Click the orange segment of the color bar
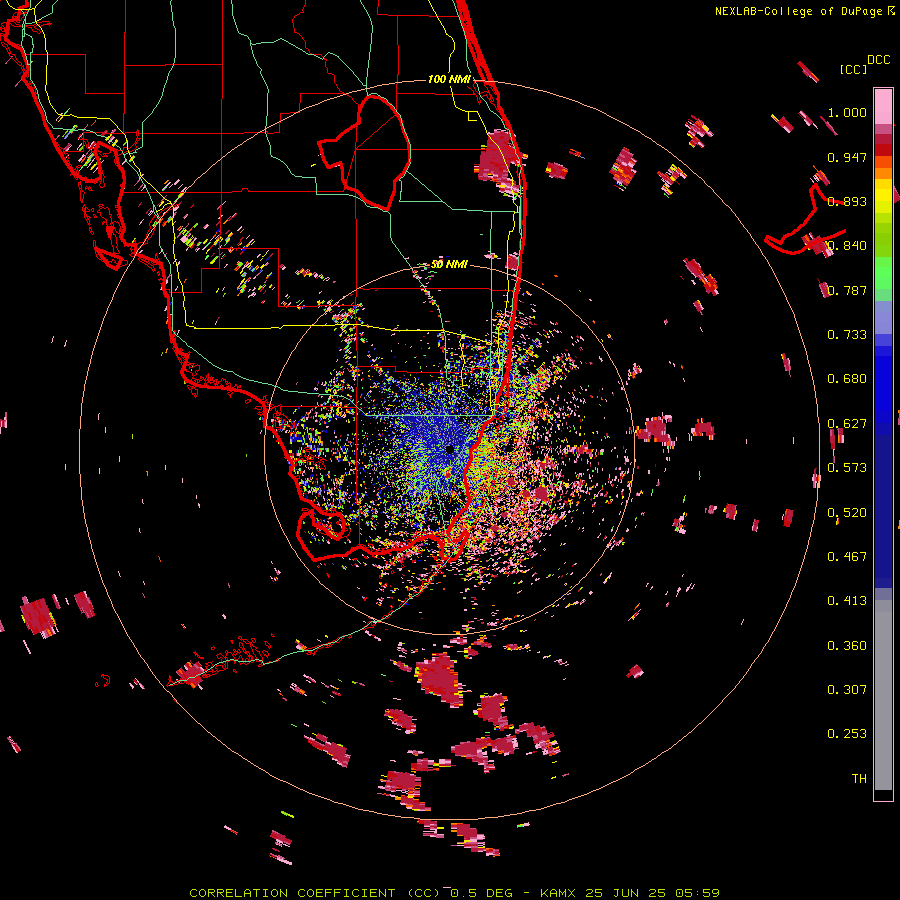The height and width of the screenshot is (900, 900). [883, 173]
